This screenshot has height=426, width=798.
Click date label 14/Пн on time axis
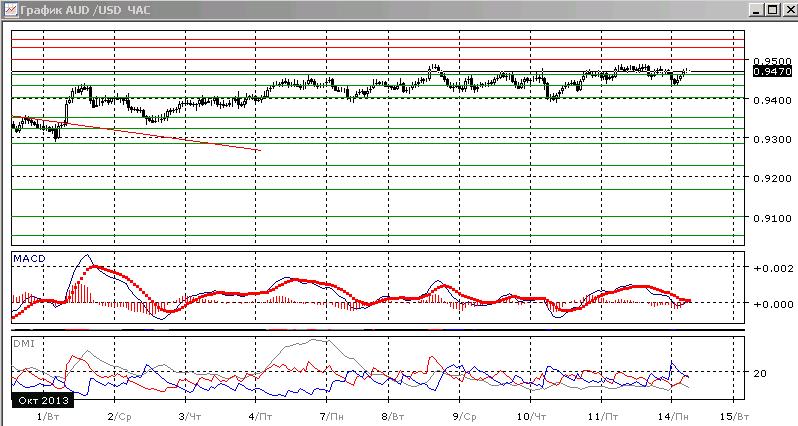pyautogui.click(x=673, y=417)
